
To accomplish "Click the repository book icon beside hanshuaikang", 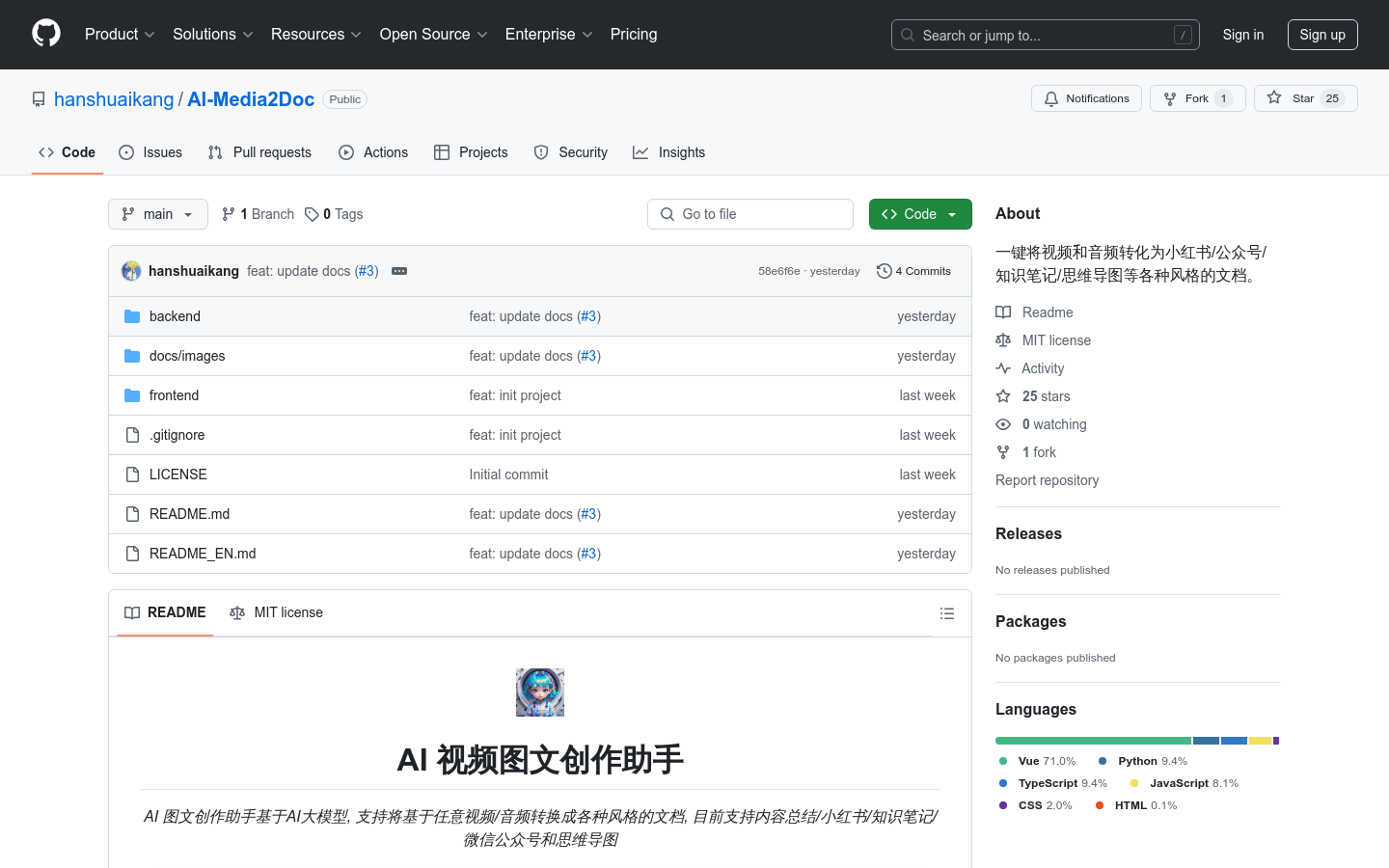I will click(x=39, y=99).
